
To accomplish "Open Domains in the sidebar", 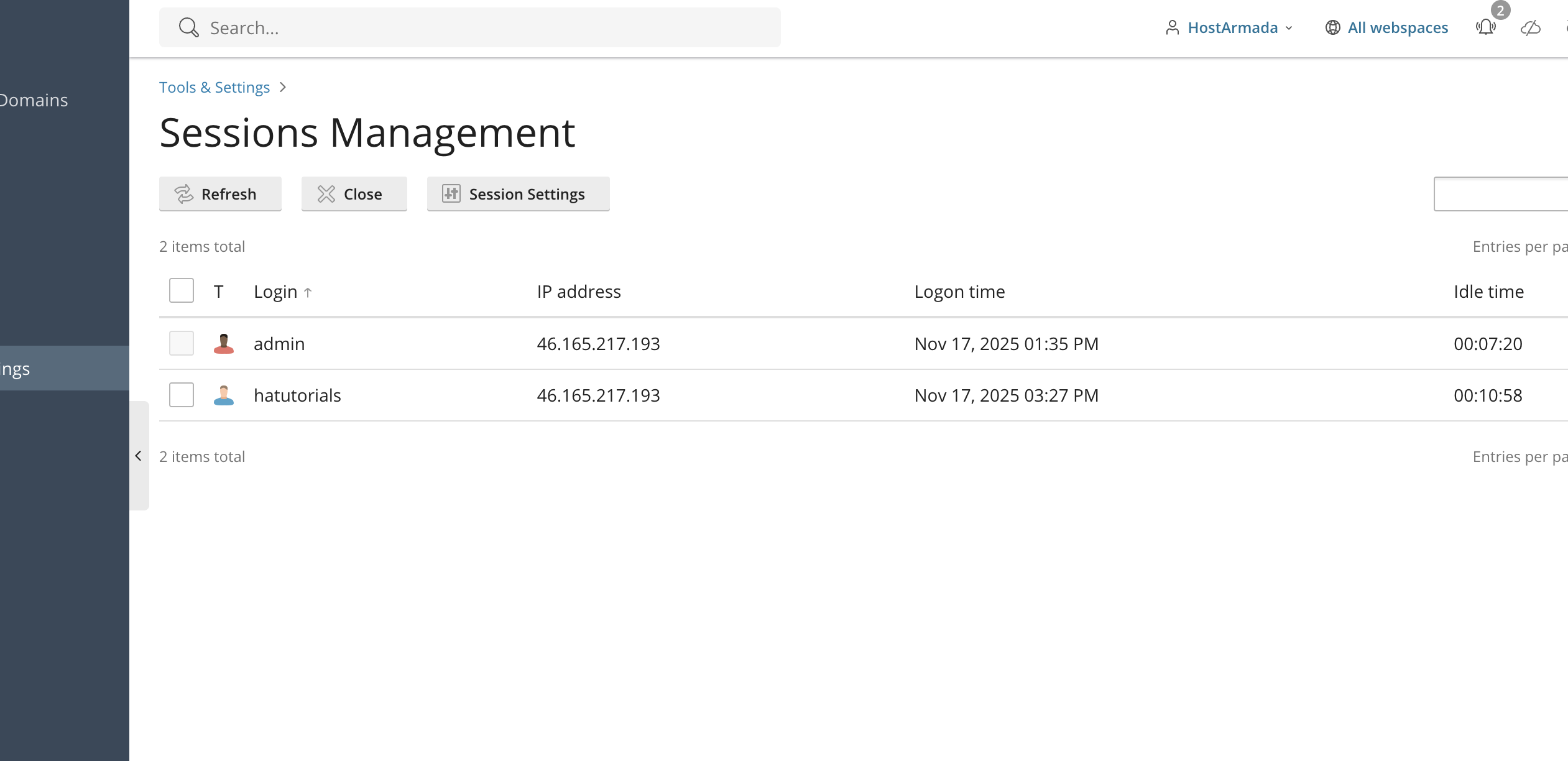I will click(x=34, y=100).
